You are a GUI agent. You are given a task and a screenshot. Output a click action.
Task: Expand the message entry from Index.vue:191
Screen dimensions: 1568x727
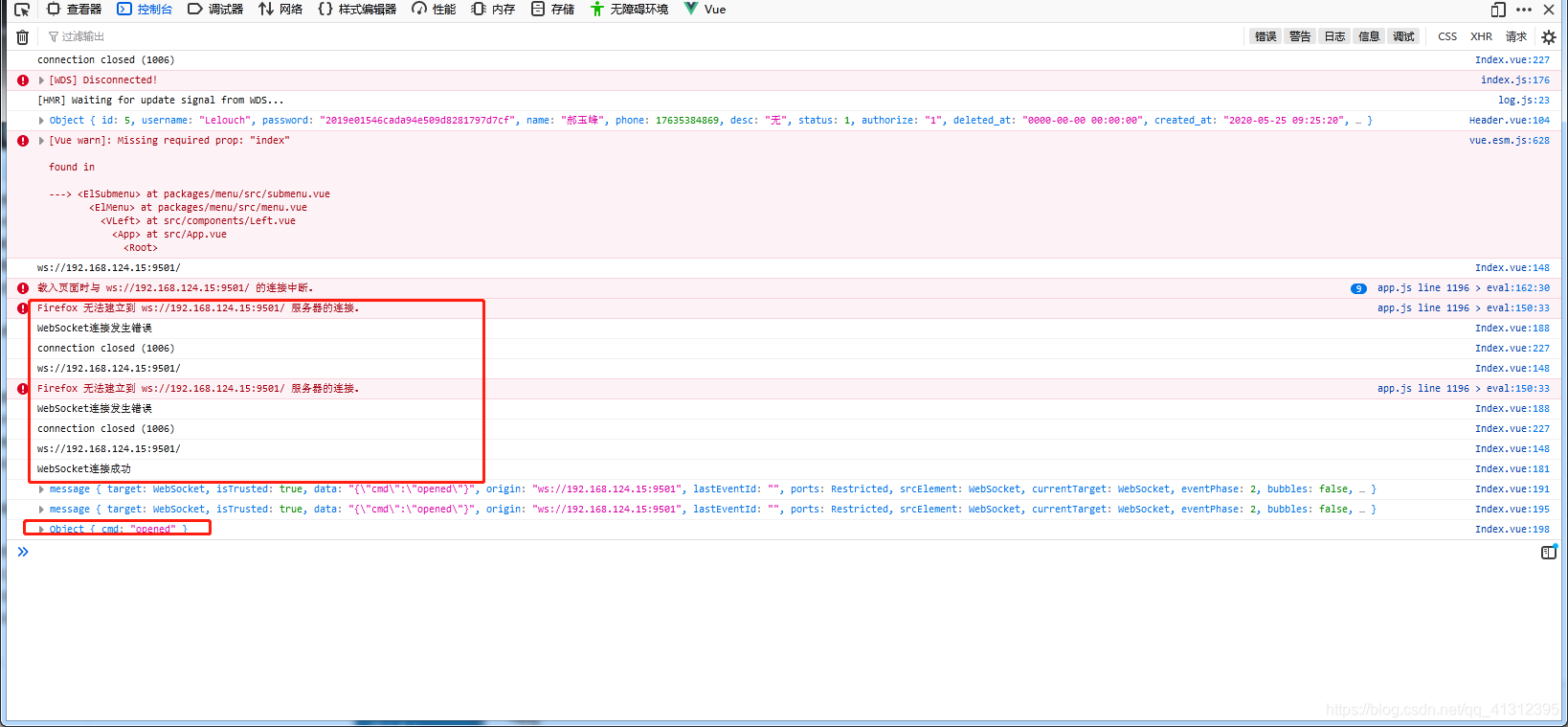point(41,489)
